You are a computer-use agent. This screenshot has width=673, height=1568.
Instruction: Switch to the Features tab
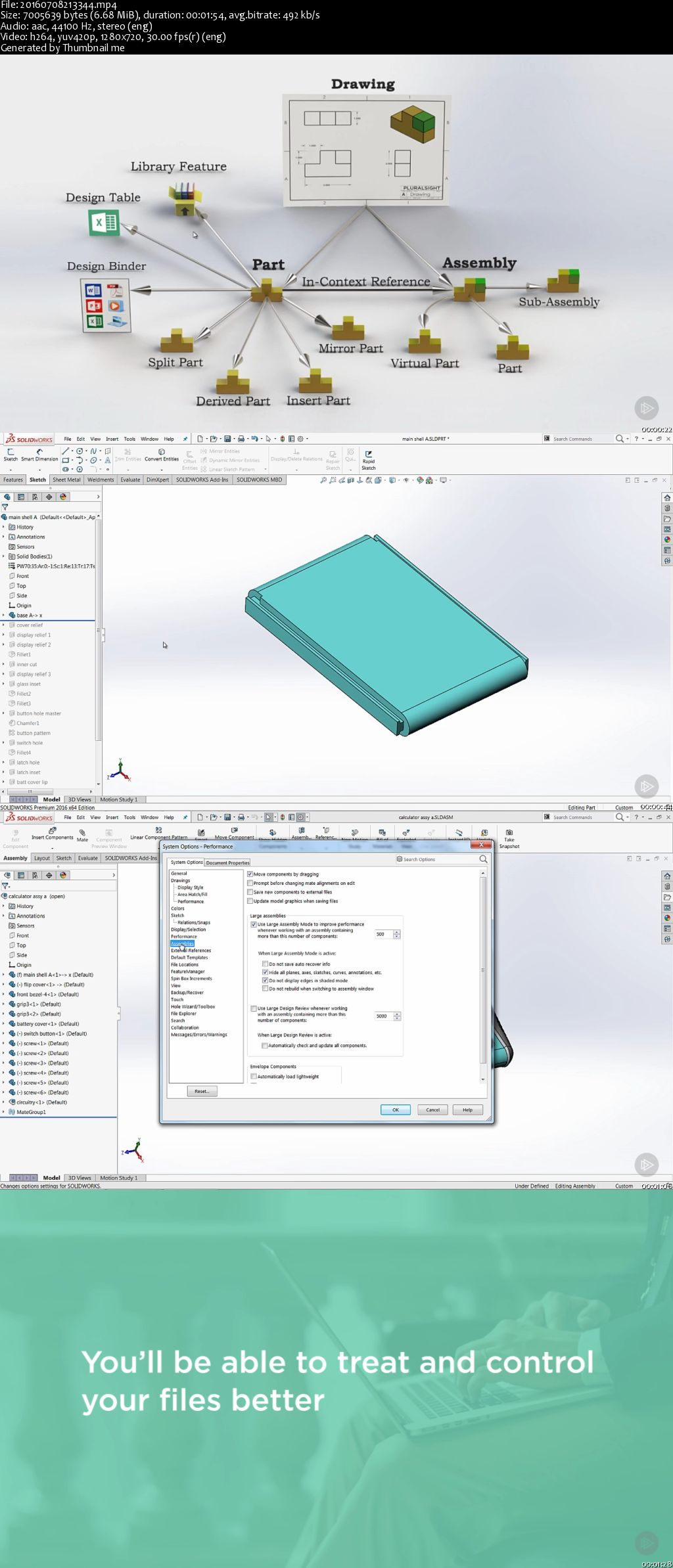[13, 480]
